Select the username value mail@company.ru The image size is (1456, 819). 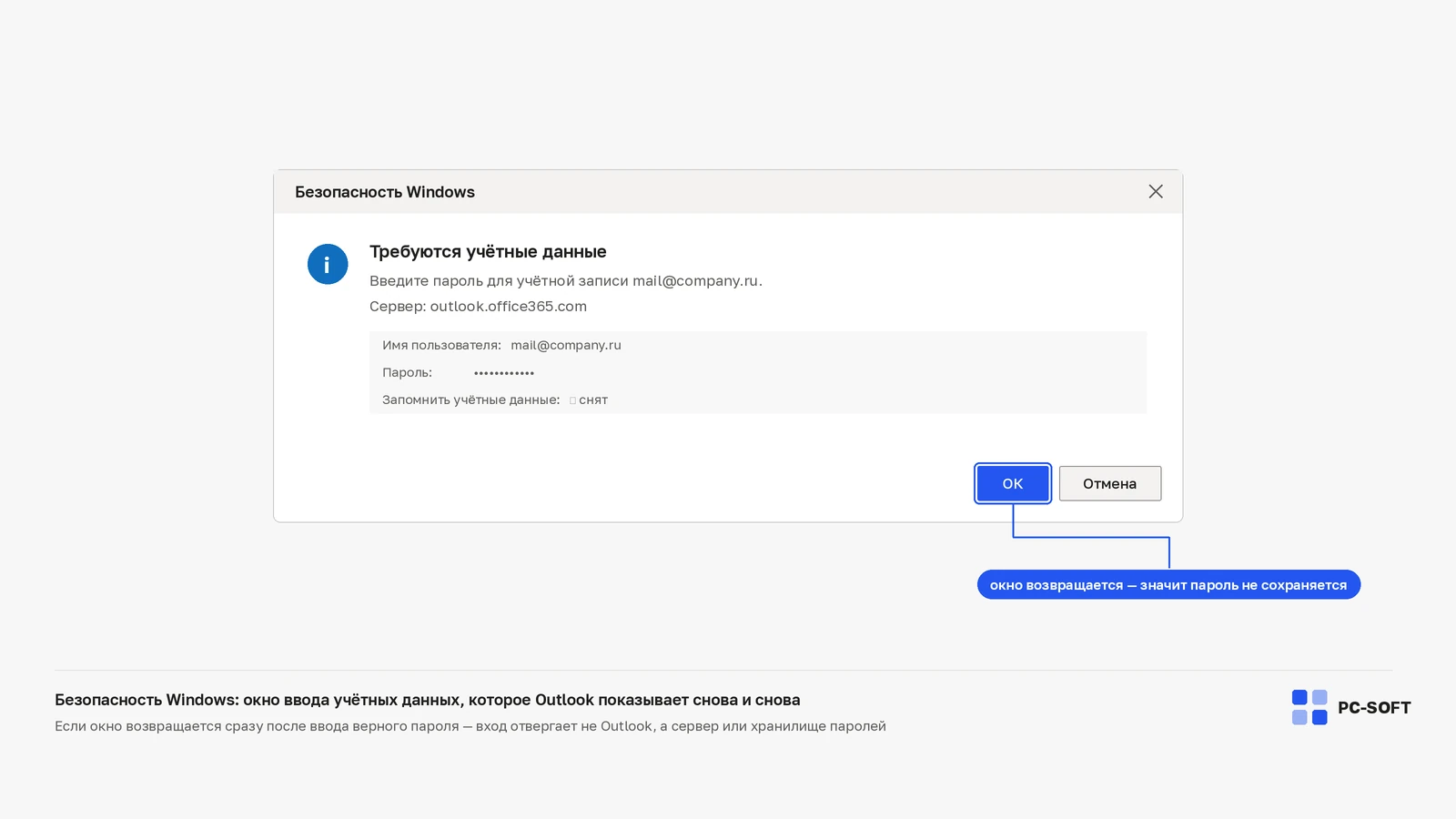click(x=566, y=345)
